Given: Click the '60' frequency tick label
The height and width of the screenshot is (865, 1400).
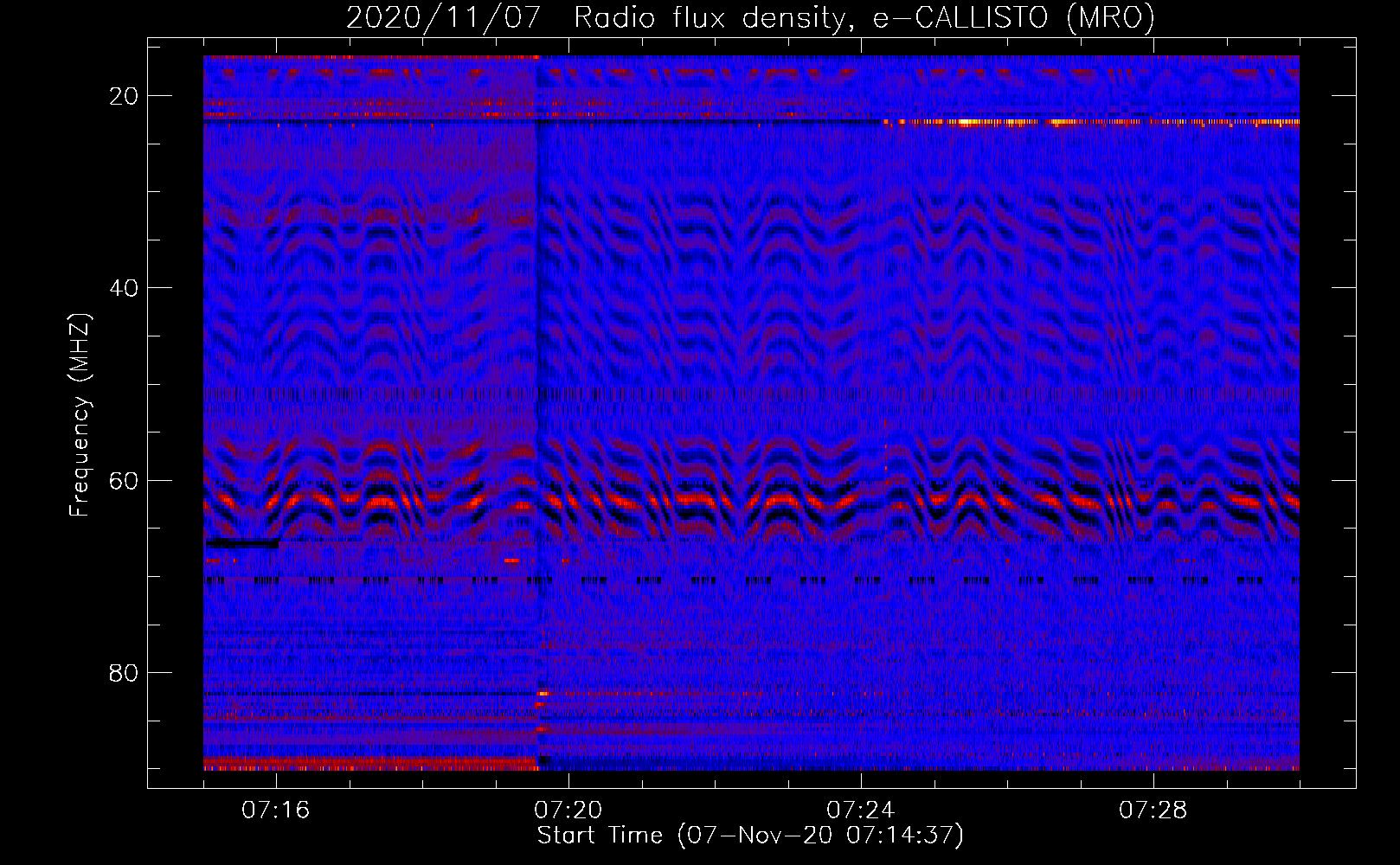Looking at the screenshot, I should coord(125,481).
